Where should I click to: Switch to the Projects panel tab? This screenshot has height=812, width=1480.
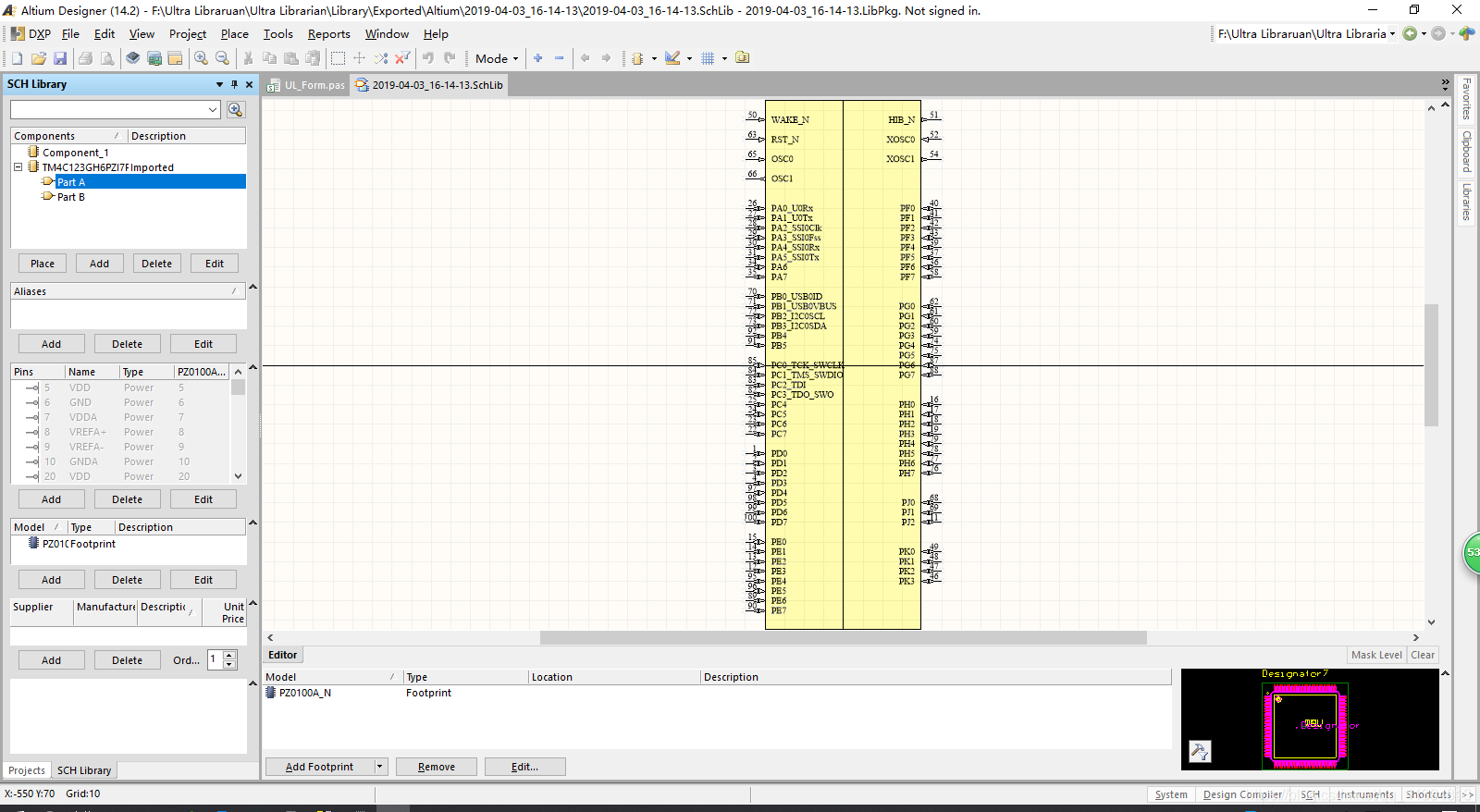pos(27,770)
